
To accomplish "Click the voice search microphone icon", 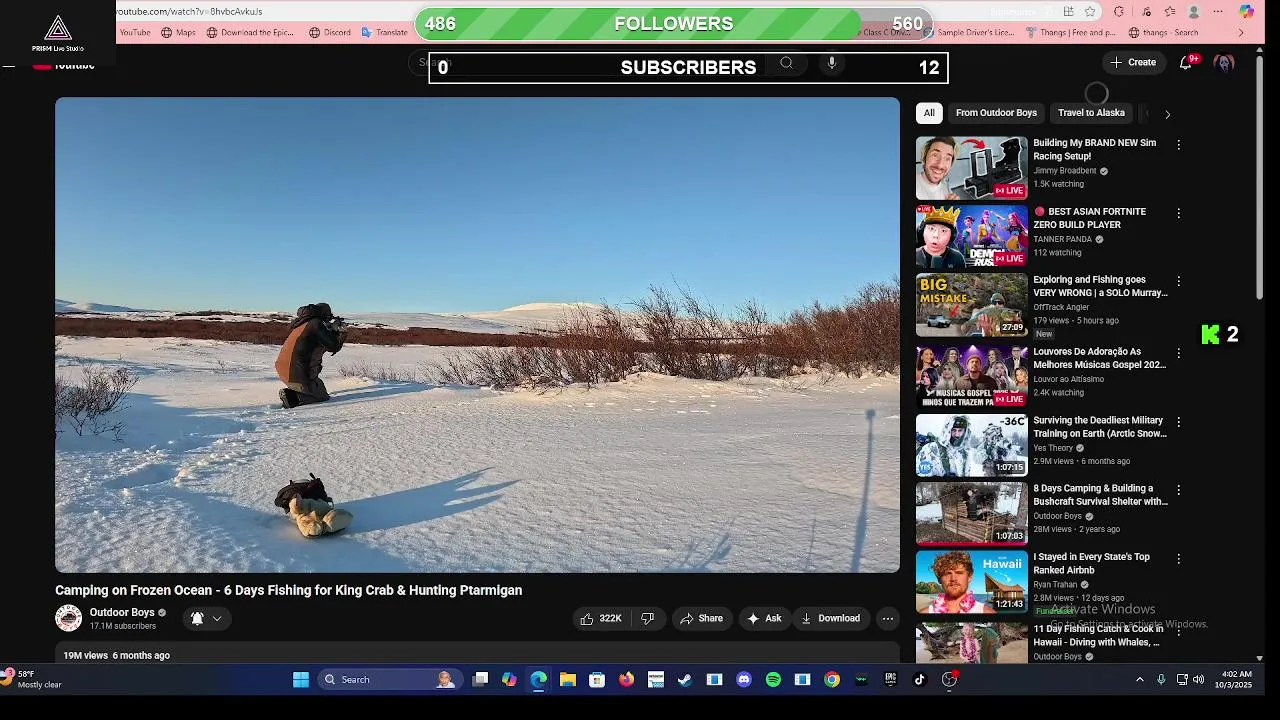I will [831, 63].
